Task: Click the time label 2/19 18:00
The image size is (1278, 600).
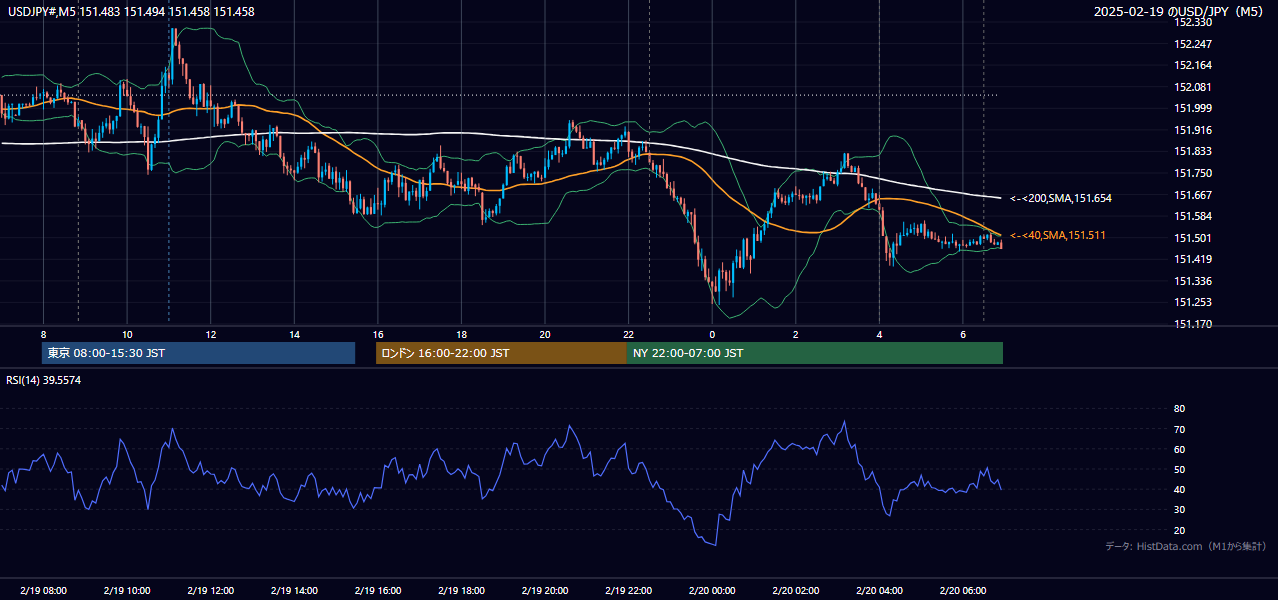Action: [x=461, y=590]
